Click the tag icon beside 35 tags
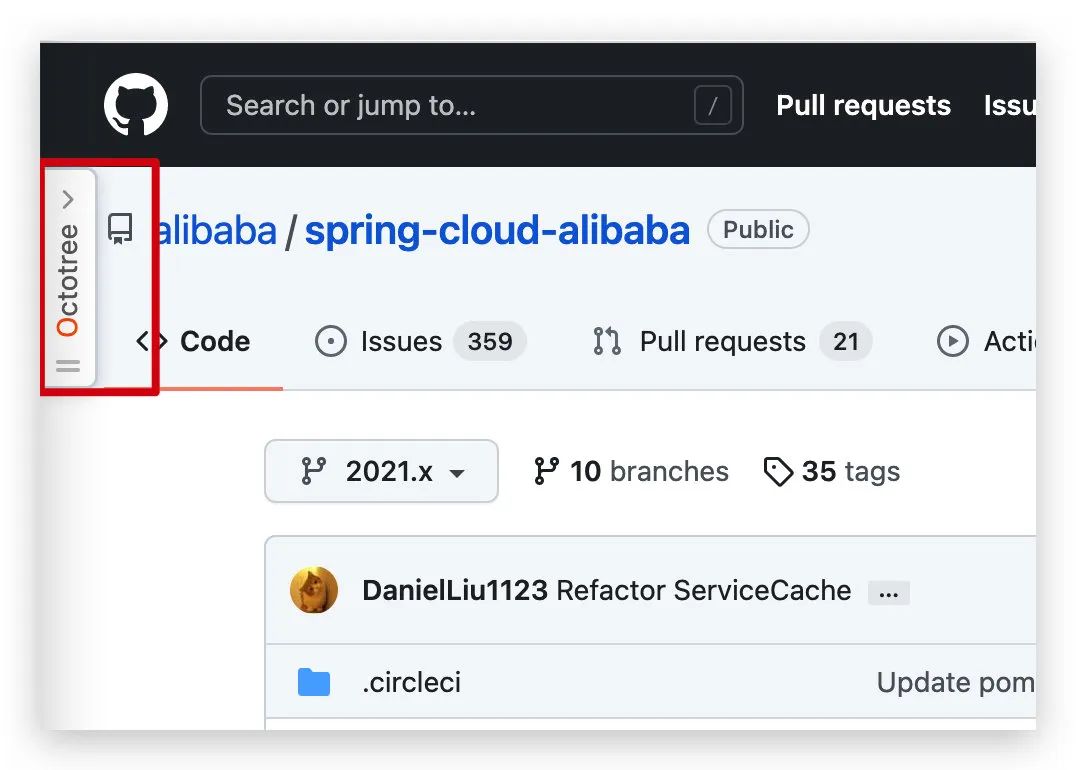Screen dimensions: 1076x770 point(778,471)
